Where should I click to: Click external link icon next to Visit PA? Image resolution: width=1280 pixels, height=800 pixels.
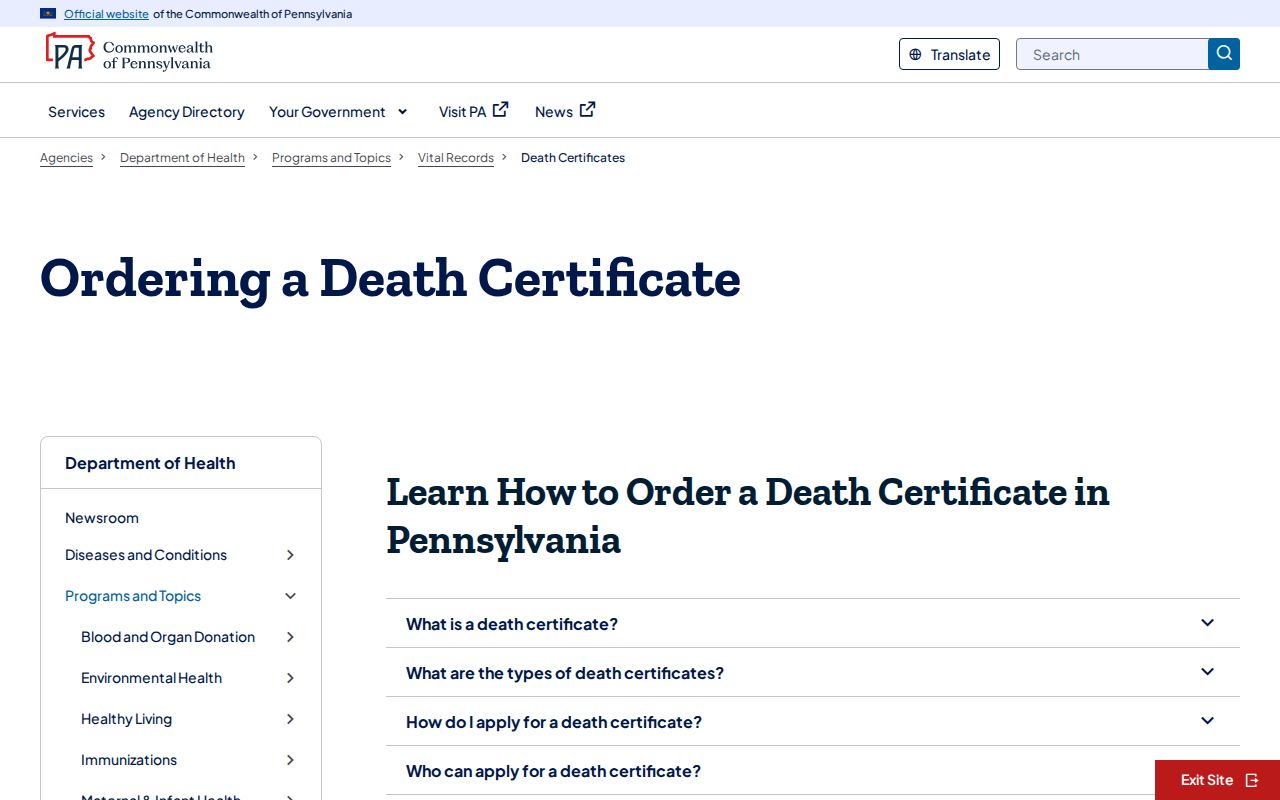[501, 110]
